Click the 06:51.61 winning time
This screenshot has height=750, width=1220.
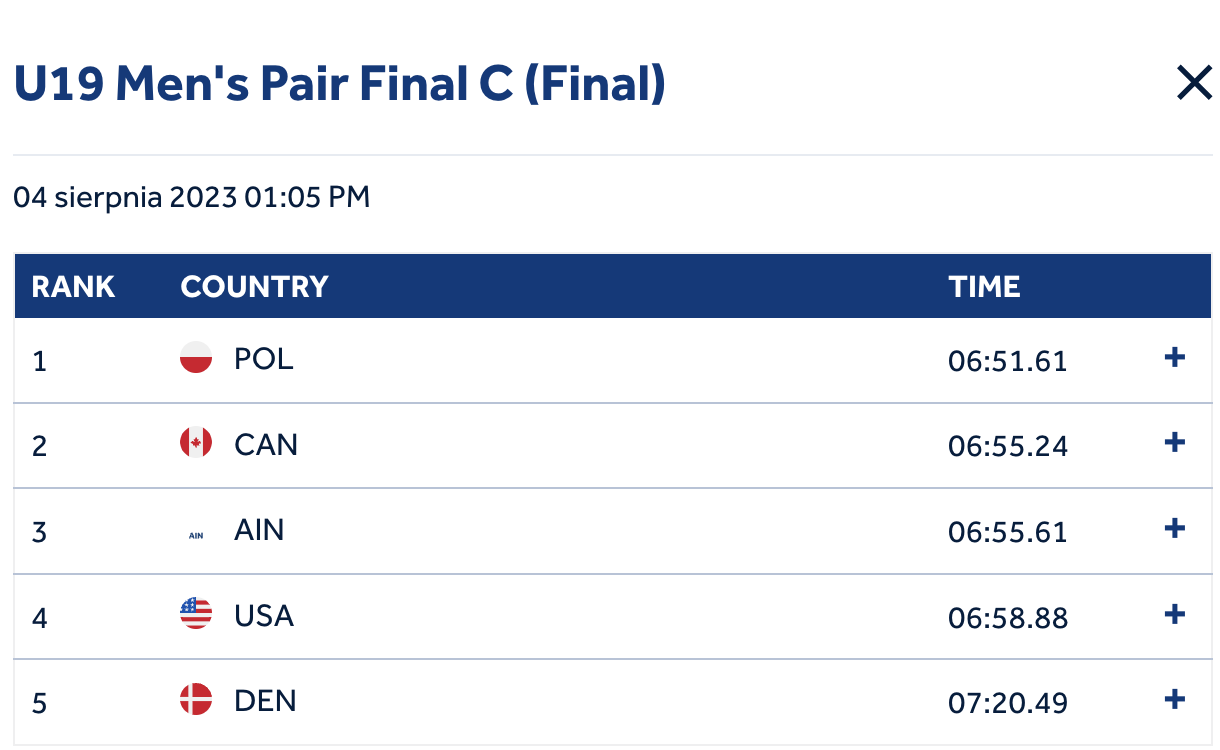coord(1008,361)
